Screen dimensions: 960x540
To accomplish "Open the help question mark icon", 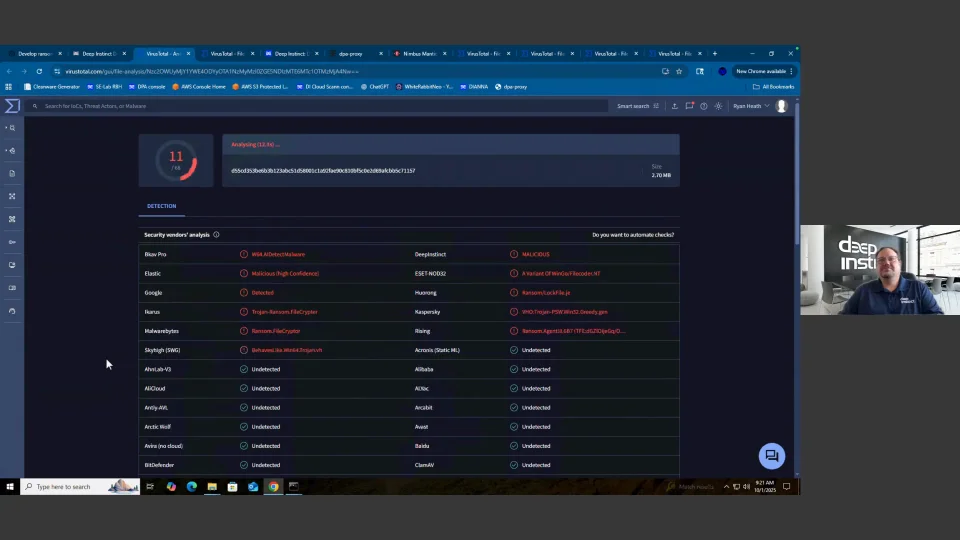I will 703,106.
